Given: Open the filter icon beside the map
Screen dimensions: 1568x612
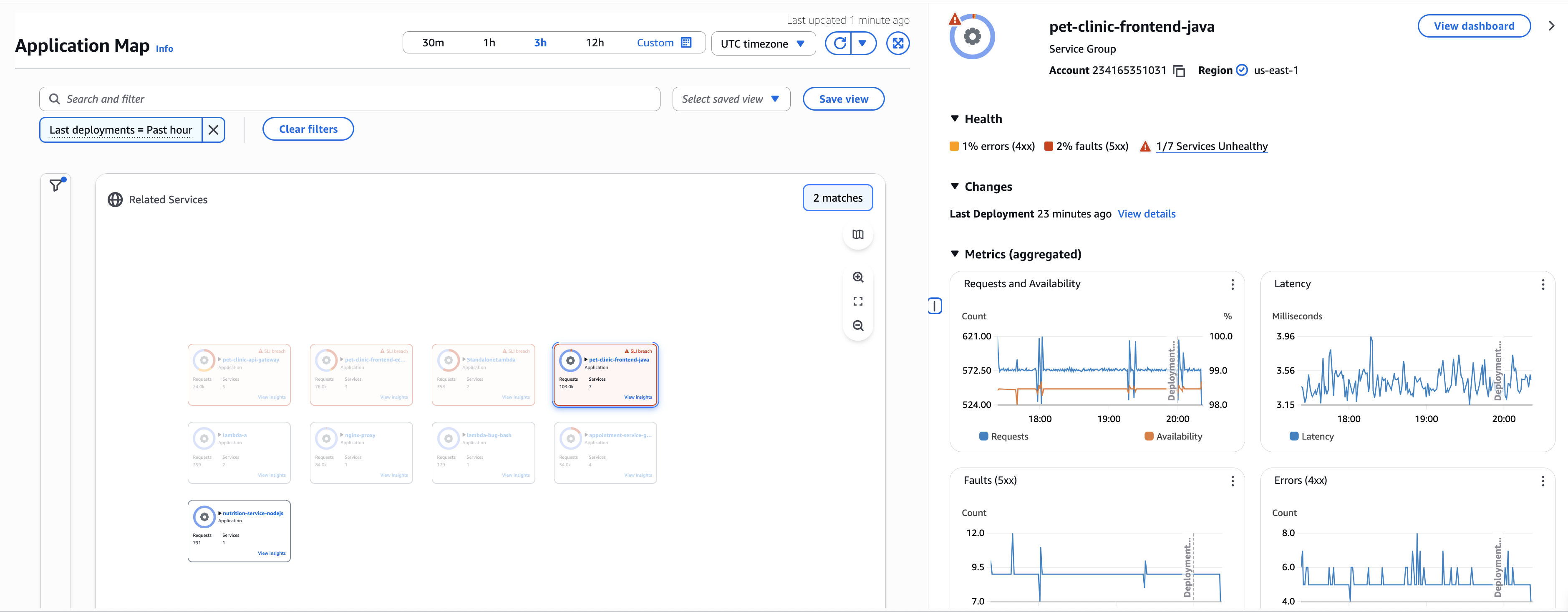Looking at the screenshot, I should [55, 185].
